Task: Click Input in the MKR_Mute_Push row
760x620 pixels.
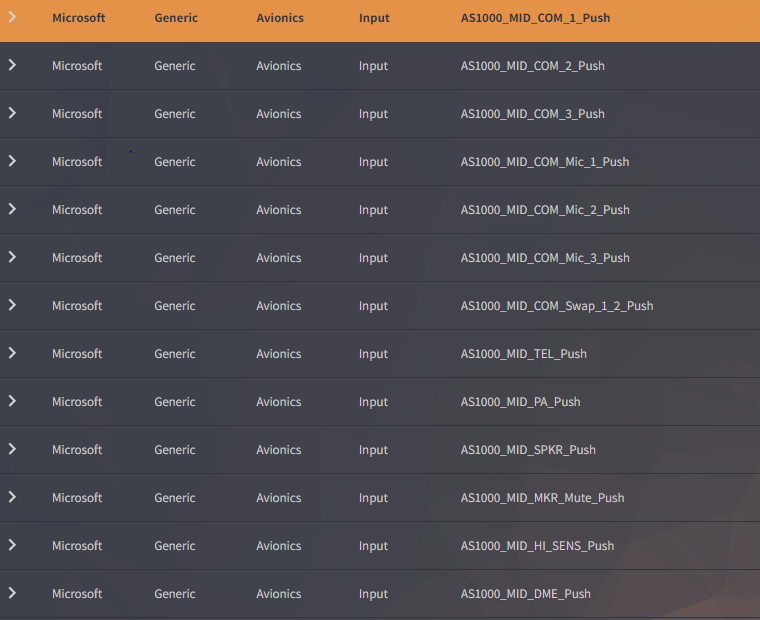Action: pos(373,498)
